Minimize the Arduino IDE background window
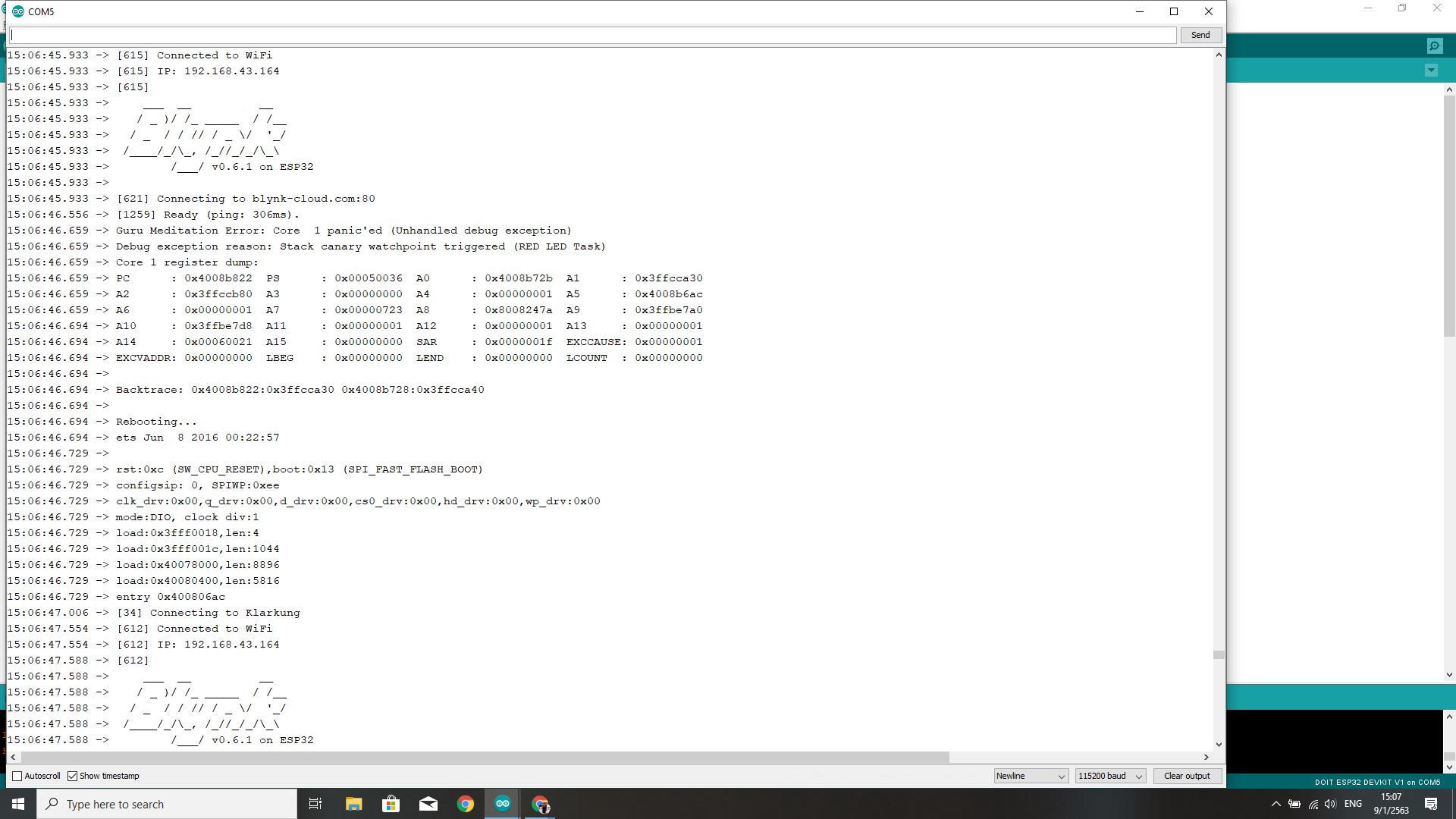Viewport: 1456px width, 819px height. tap(1368, 8)
